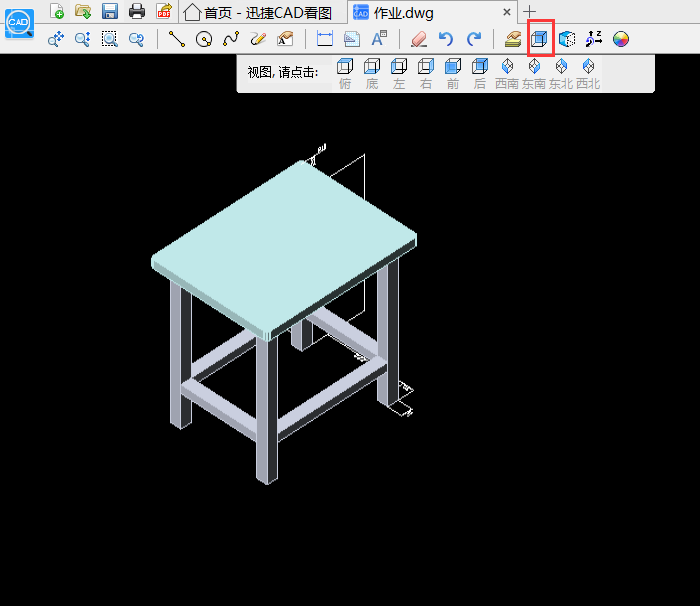Select the line drawing tool
The height and width of the screenshot is (606, 700).
pos(177,39)
